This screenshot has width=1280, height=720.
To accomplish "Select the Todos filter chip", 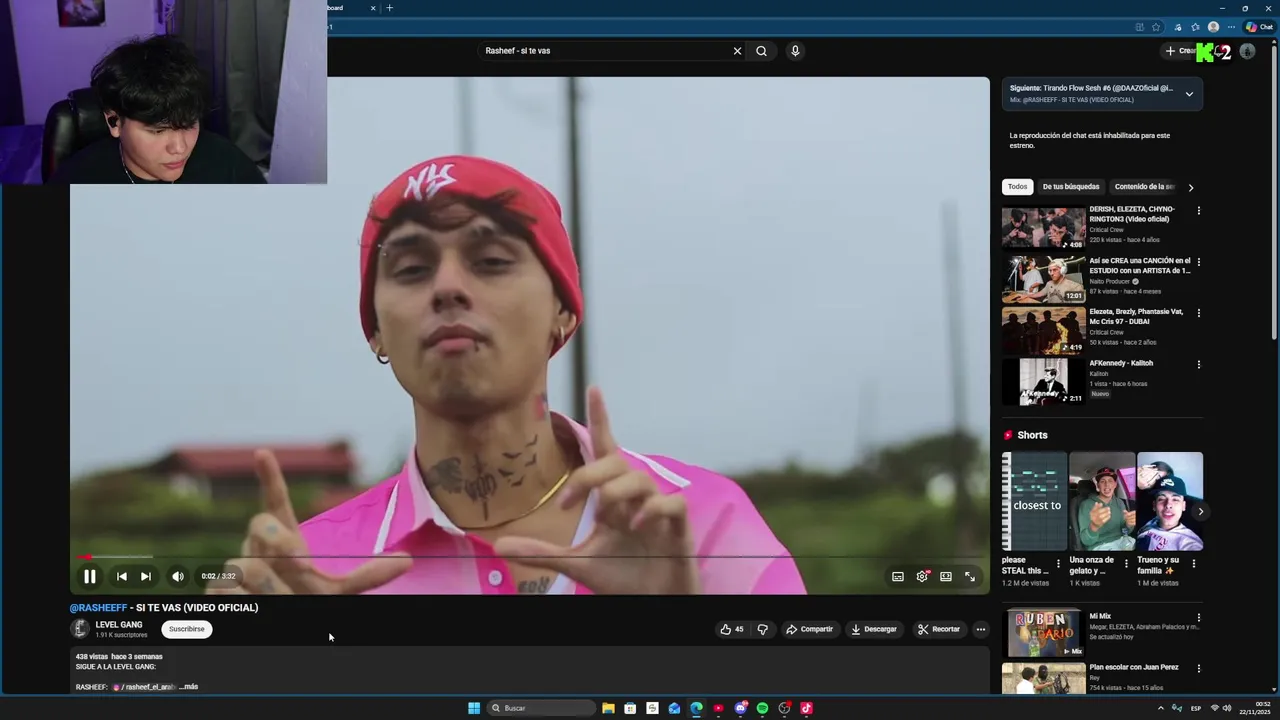I will pyautogui.click(x=1017, y=187).
